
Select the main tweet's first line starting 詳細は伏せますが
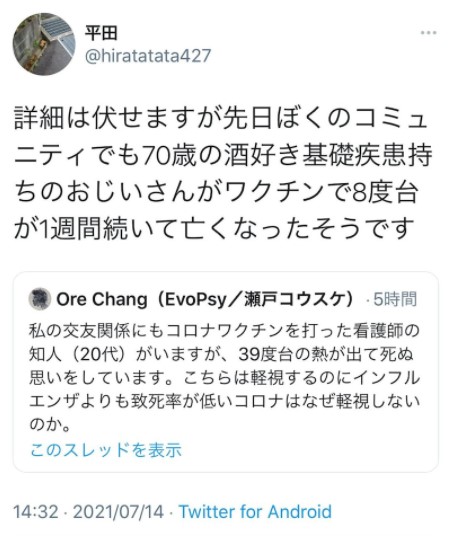[x=221, y=119]
